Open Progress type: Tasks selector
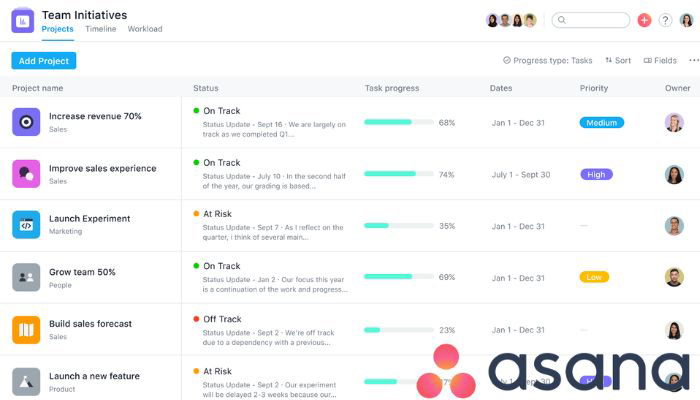Viewport: 700px width, 400px height. coord(547,60)
